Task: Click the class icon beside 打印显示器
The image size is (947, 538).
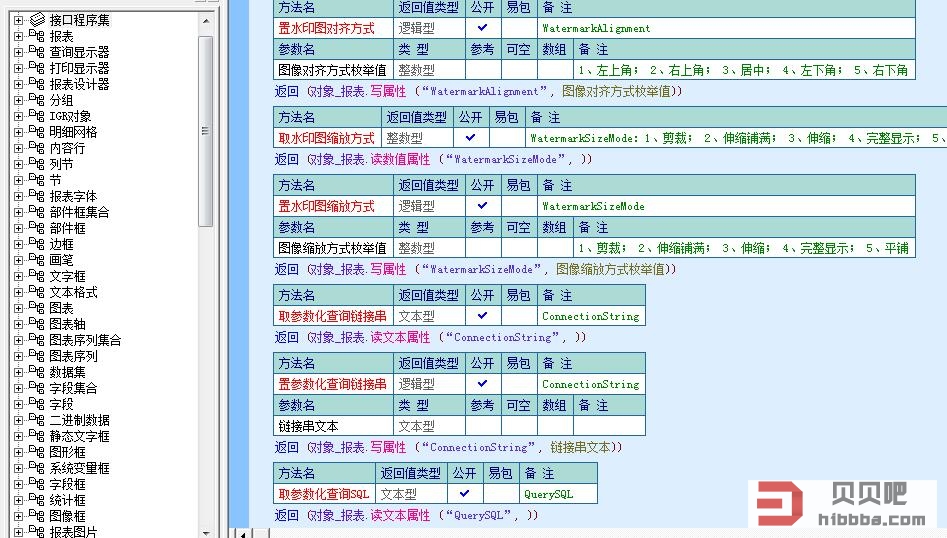Action: pos(37,68)
